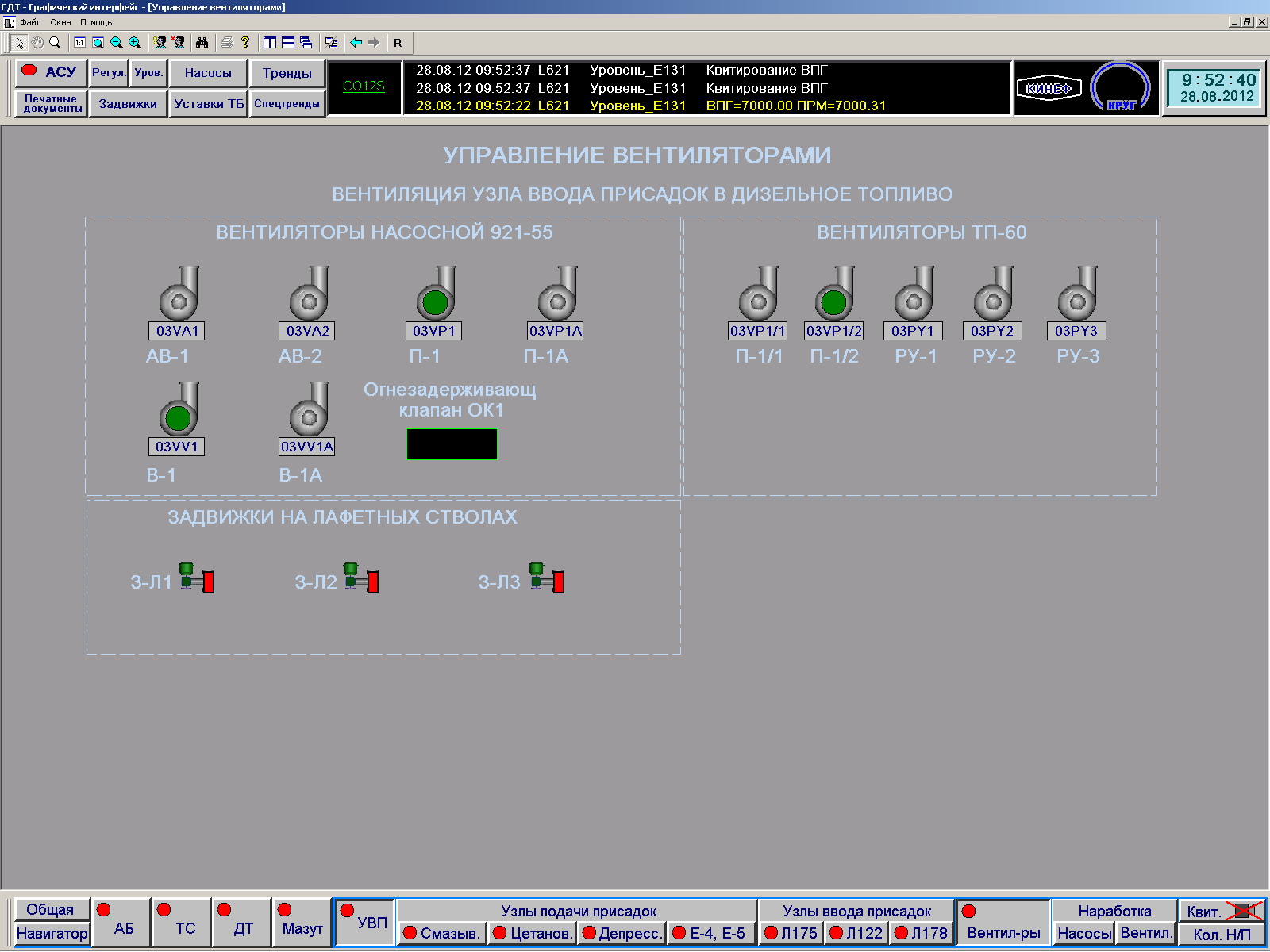Screen dimensions: 1270x952
Task: Click the З-Л1 valve icon
Action: pos(196,578)
